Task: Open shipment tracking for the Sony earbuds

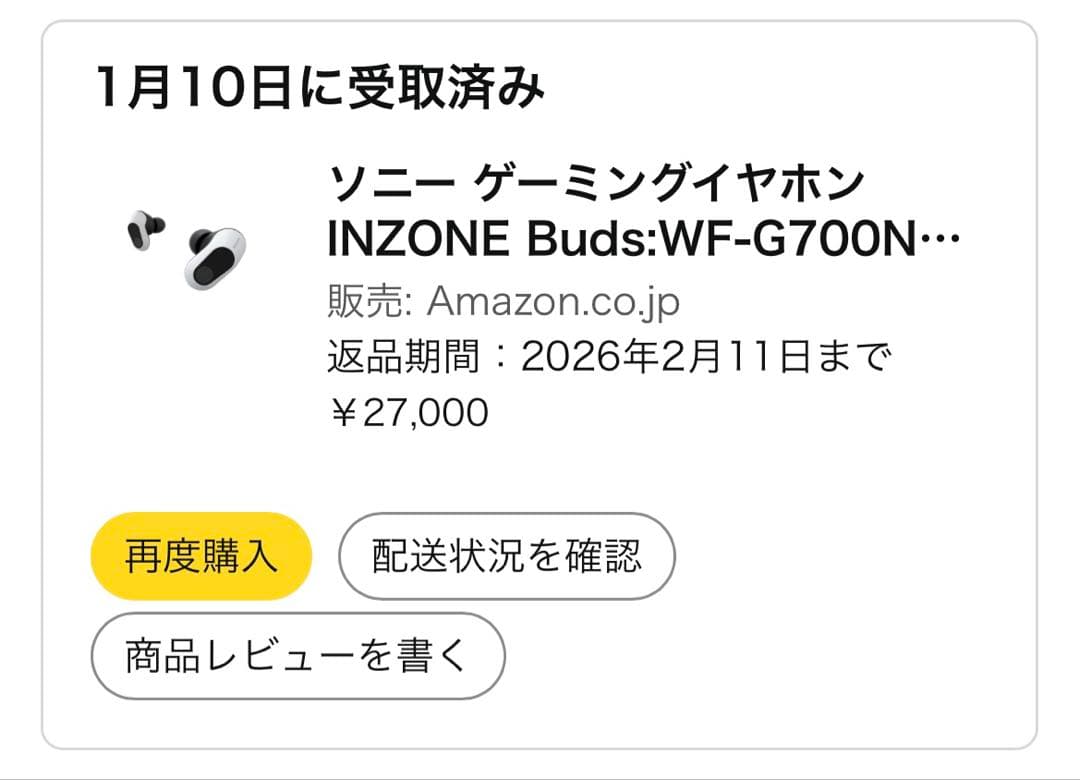Action: [507, 555]
